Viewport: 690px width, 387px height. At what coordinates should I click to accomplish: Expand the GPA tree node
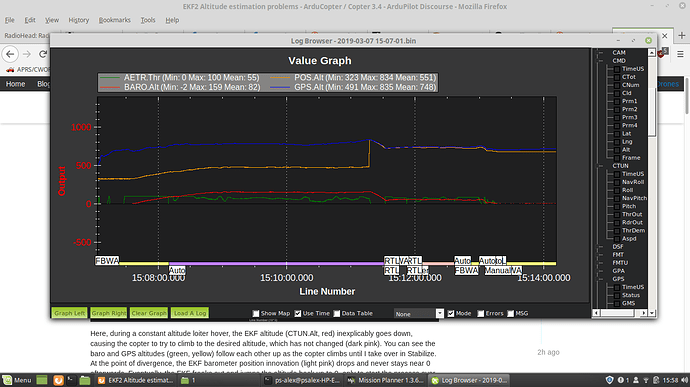[601, 271]
